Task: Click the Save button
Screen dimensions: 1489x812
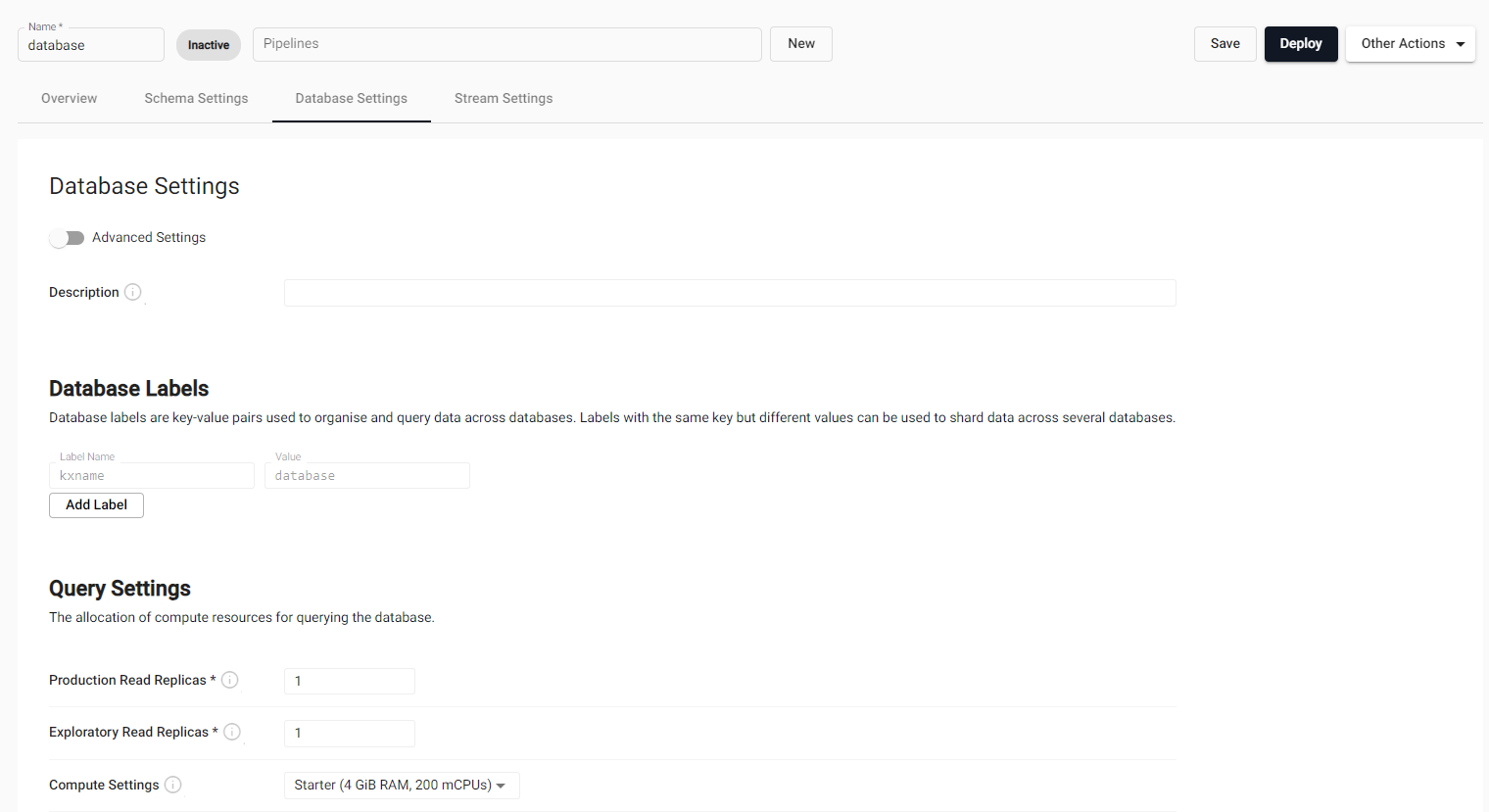Action: pos(1225,44)
